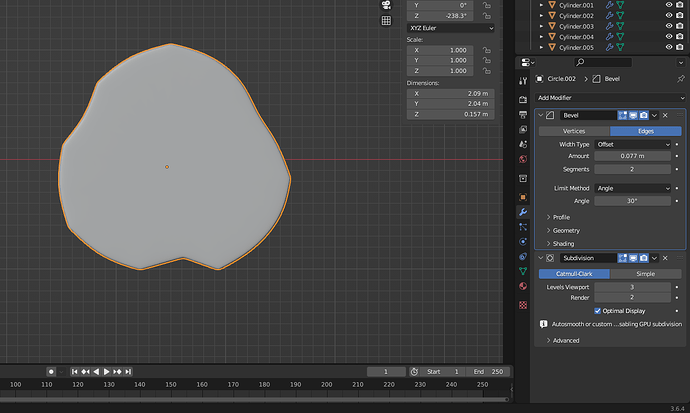This screenshot has width=690, height=413.
Task: Switch Bevel affect to Vertices
Action: tap(574, 131)
